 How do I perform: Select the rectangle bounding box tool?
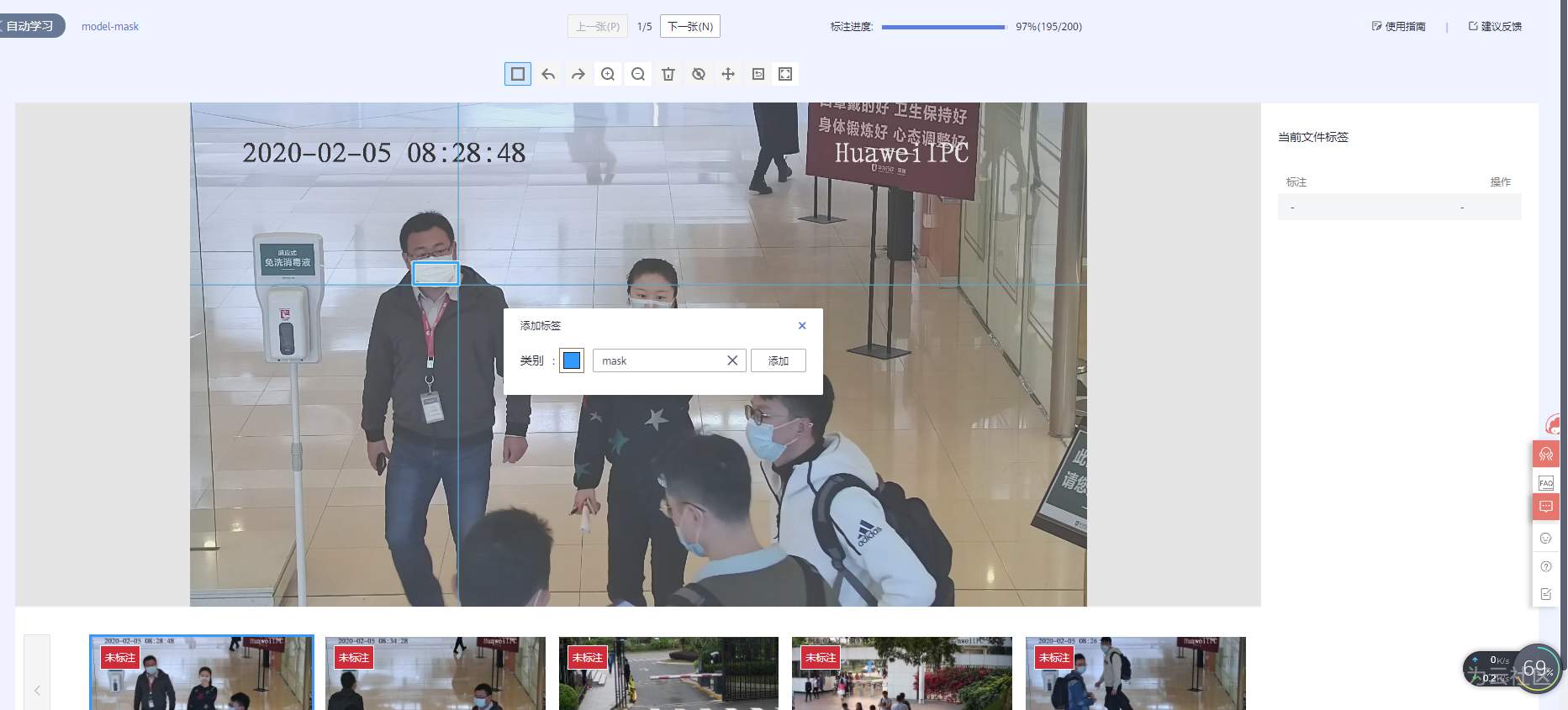pyautogui.click(x=518, y=74)
